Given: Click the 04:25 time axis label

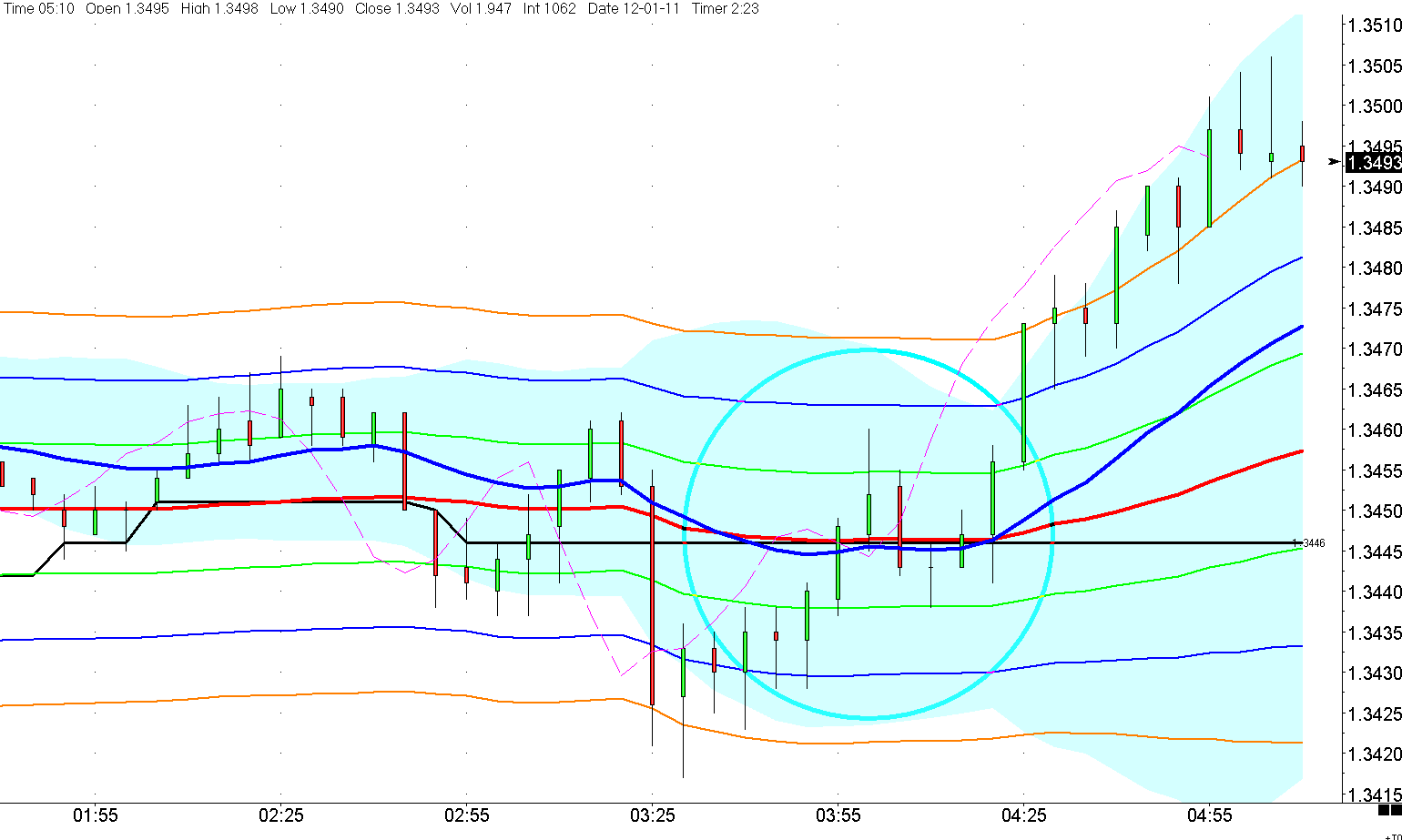Looking at the screenshot, I should [1024, 815].
